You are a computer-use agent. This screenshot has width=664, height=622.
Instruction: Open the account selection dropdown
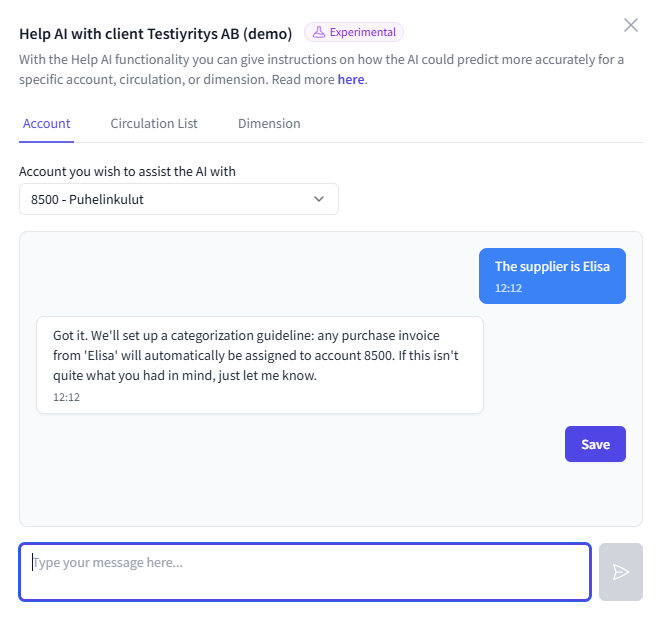pyautogui.click(x=178, y=199)
